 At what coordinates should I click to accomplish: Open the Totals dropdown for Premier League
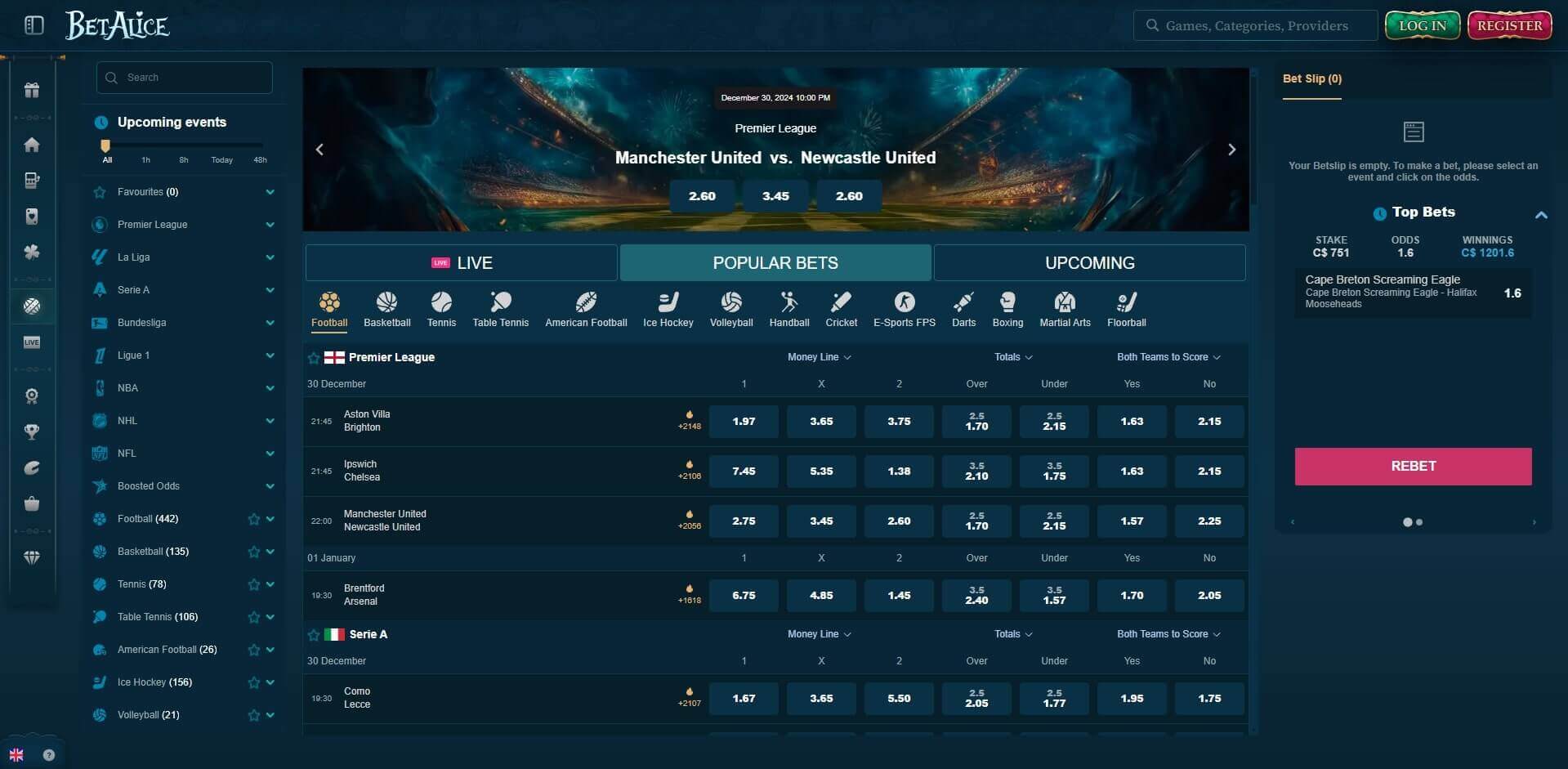click(x=1012, y=357)
